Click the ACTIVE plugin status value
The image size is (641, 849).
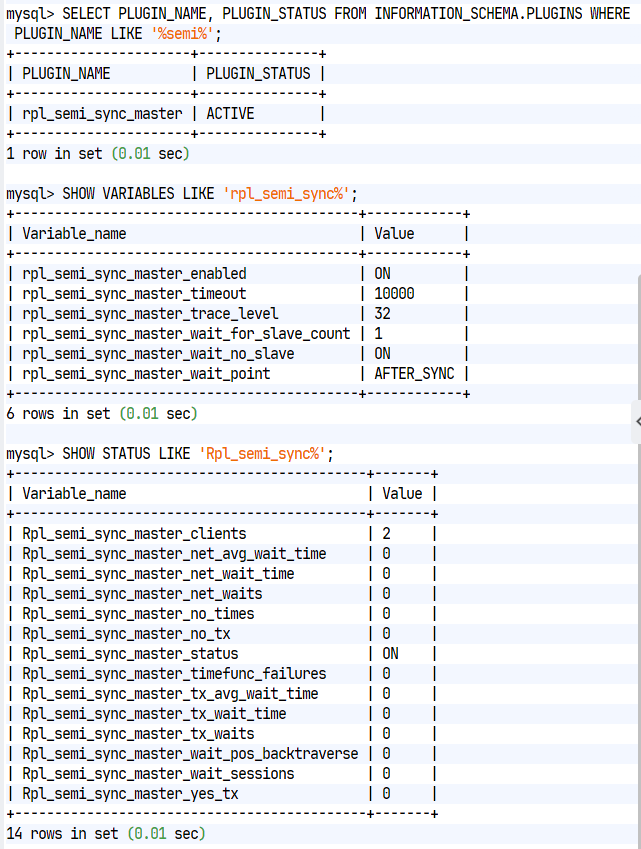click(230, 114)
